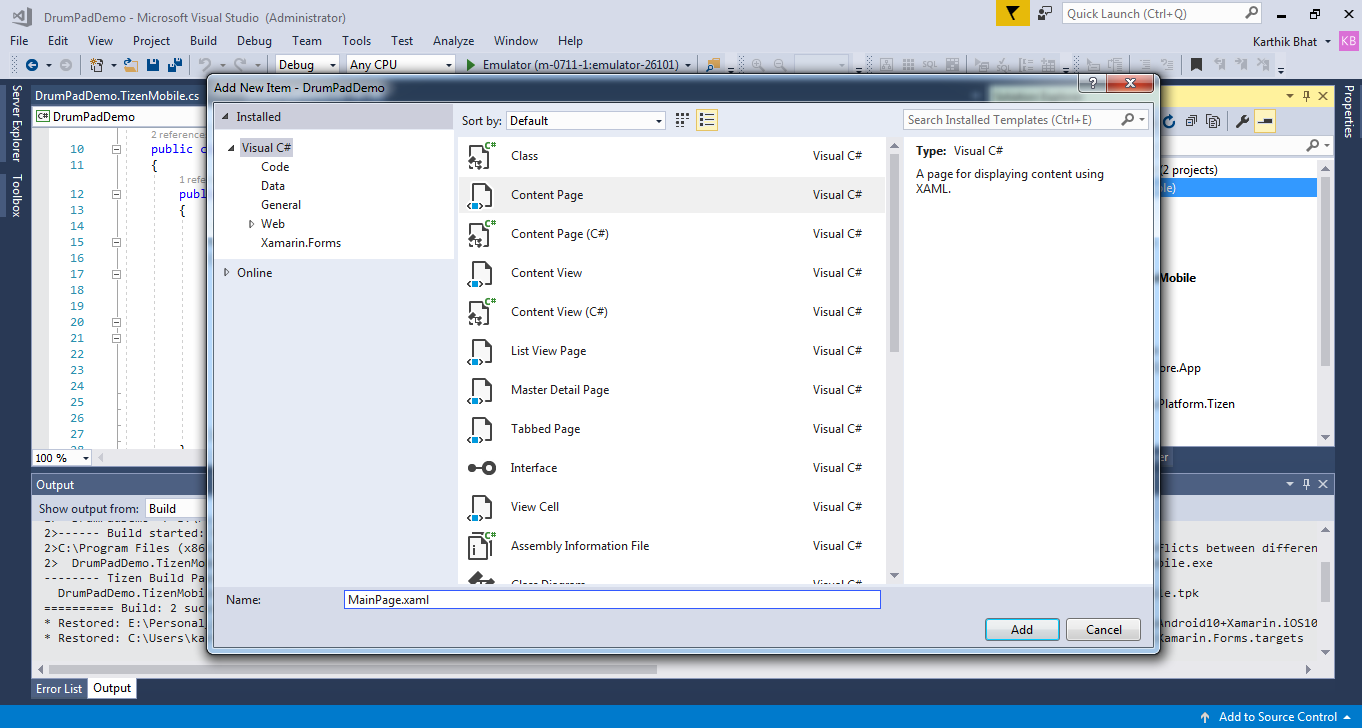Toggle the Preview Selected Items button
Screen dimensions: 1362x728
pyautogui.click(x=1265, y=121)
